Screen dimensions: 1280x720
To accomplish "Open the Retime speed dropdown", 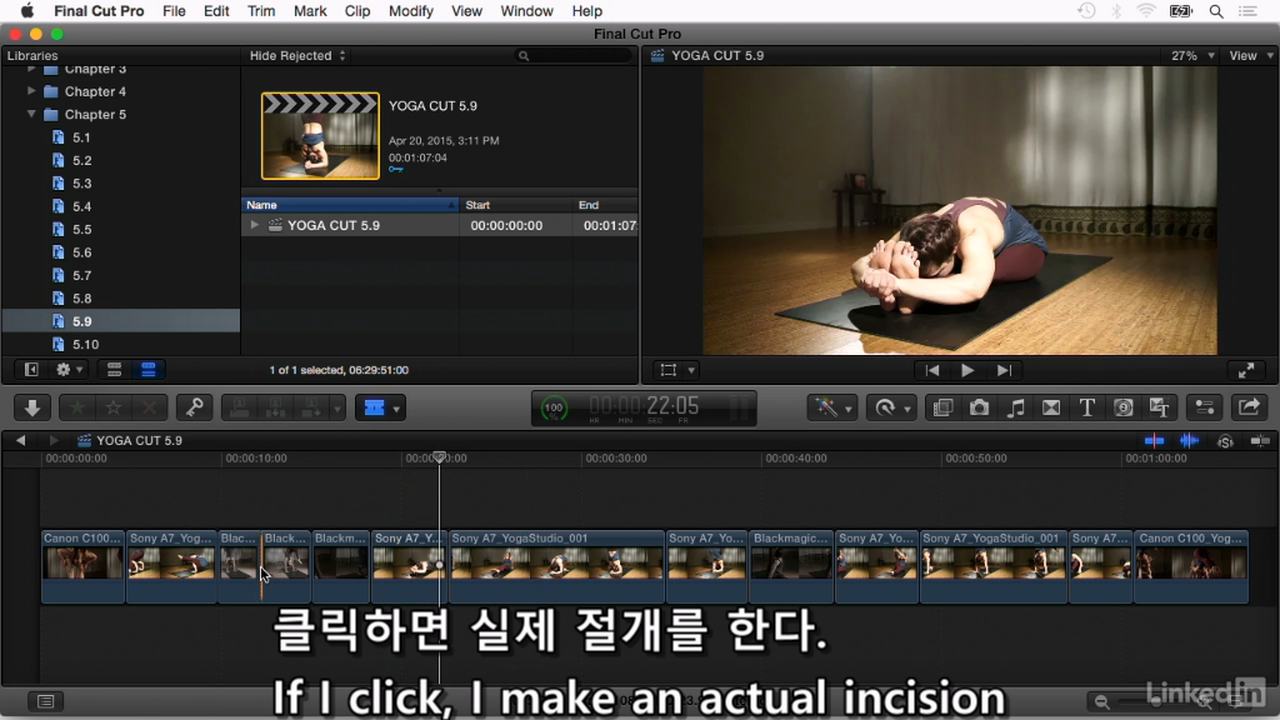I will click(891, 407).
